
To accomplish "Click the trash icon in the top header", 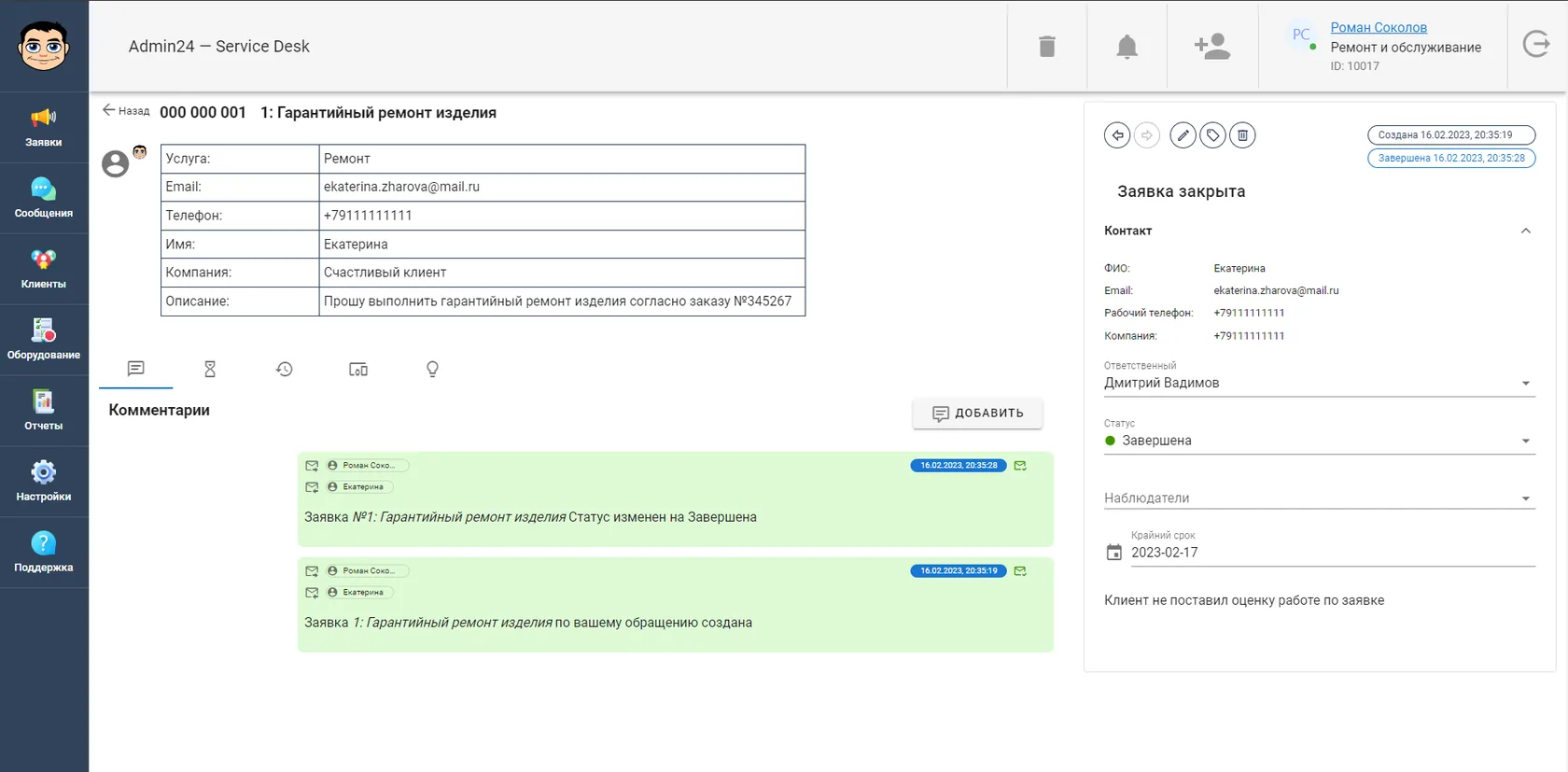I will point(1047,46).
